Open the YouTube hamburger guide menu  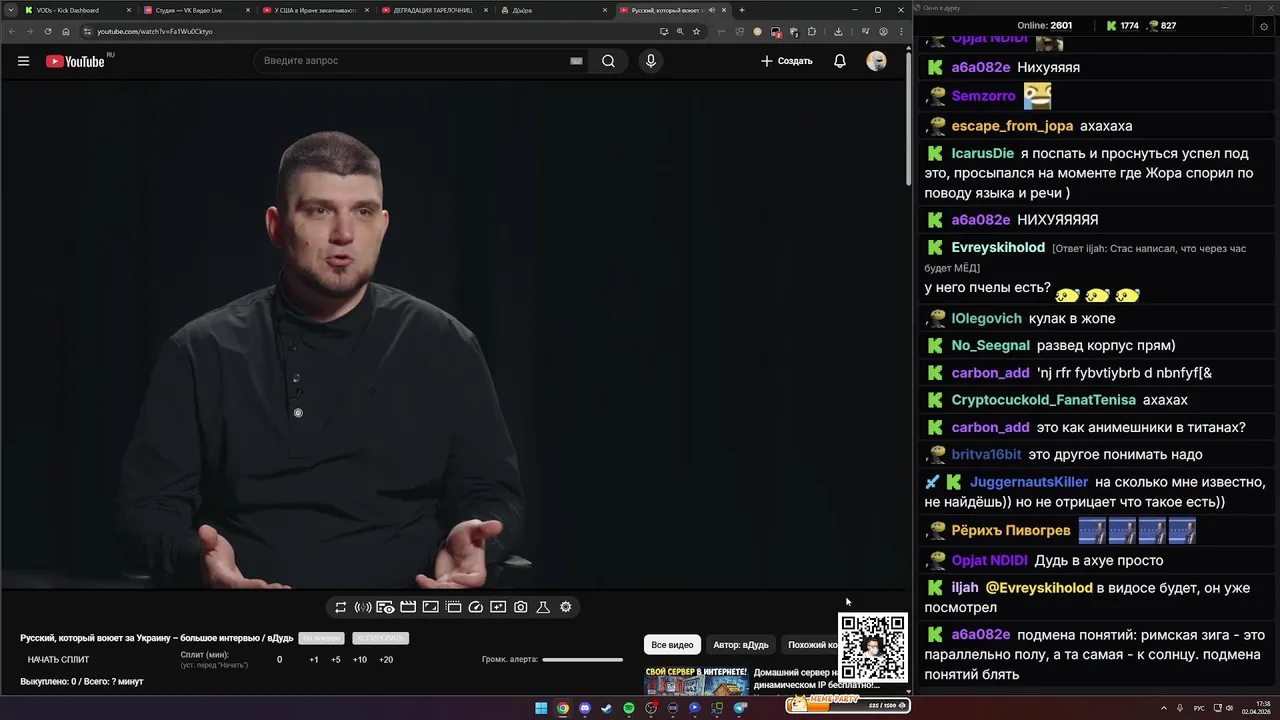point(23,61)
